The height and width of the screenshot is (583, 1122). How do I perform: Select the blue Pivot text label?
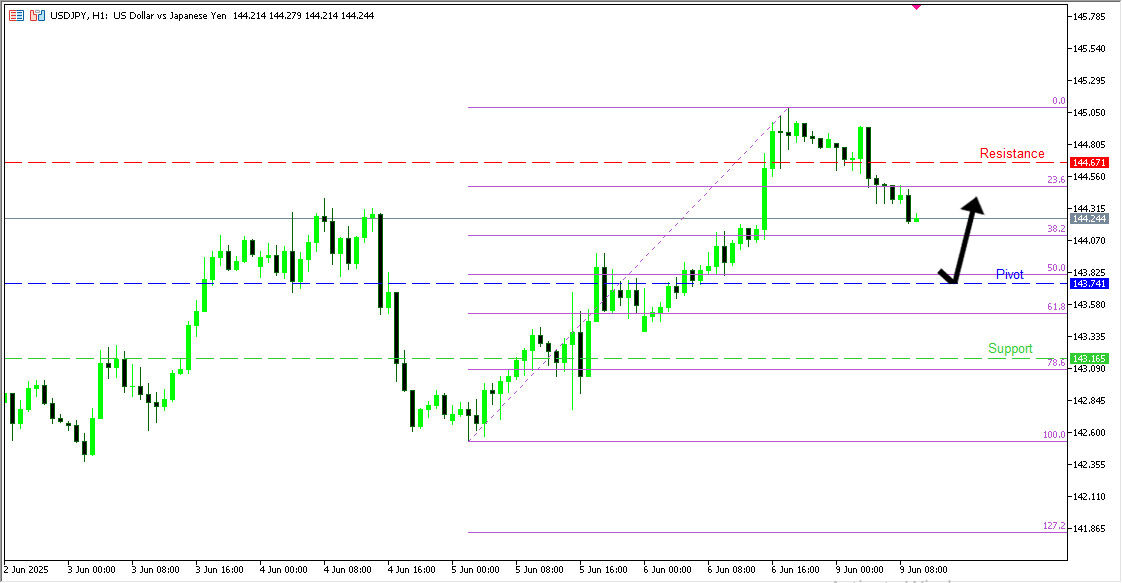[1009, 274]
